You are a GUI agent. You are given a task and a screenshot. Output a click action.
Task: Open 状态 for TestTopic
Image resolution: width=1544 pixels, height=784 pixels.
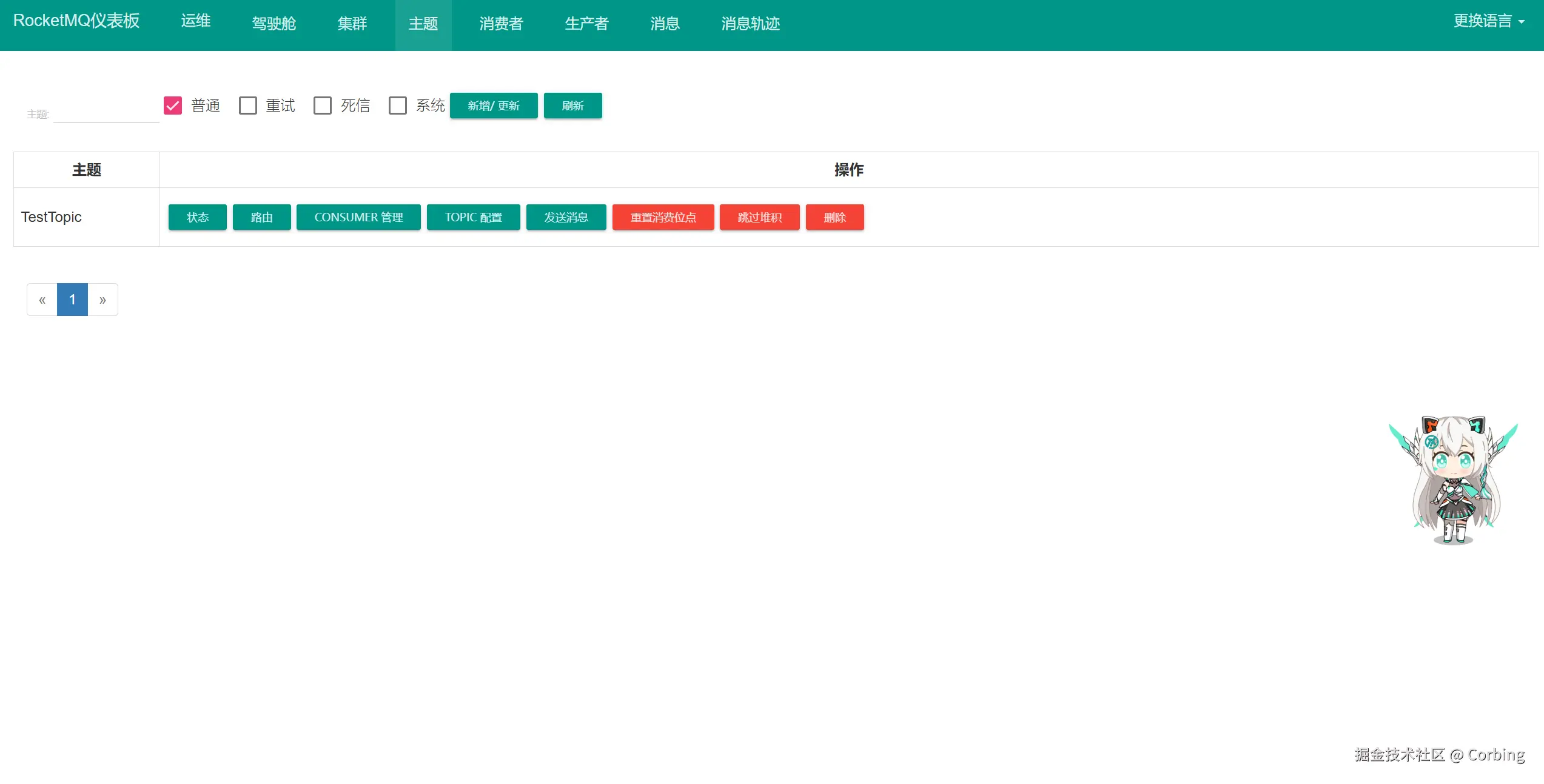coord(197,217)
